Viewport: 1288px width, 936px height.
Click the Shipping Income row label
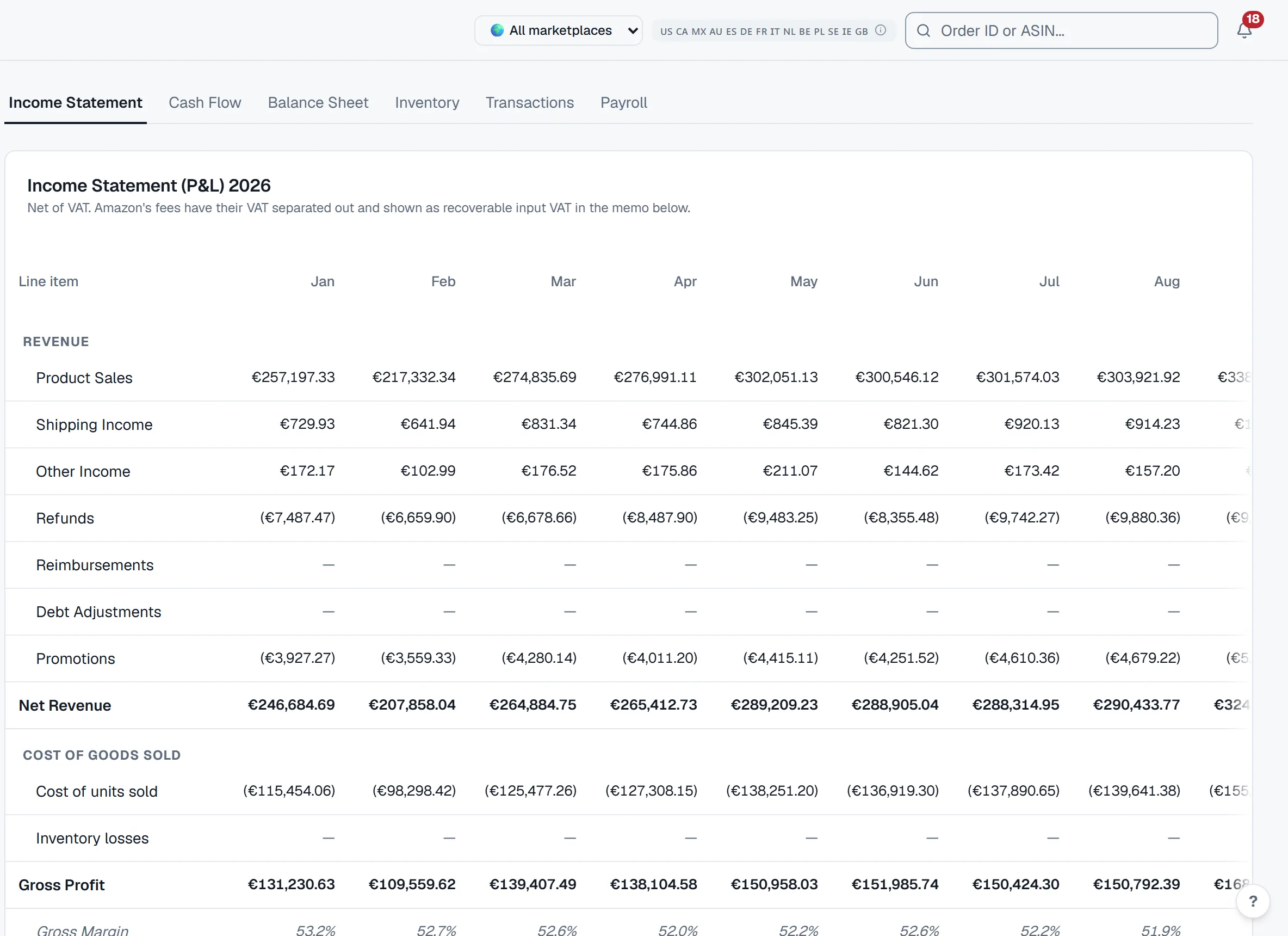pyautogui.click(x=94, y=424)
